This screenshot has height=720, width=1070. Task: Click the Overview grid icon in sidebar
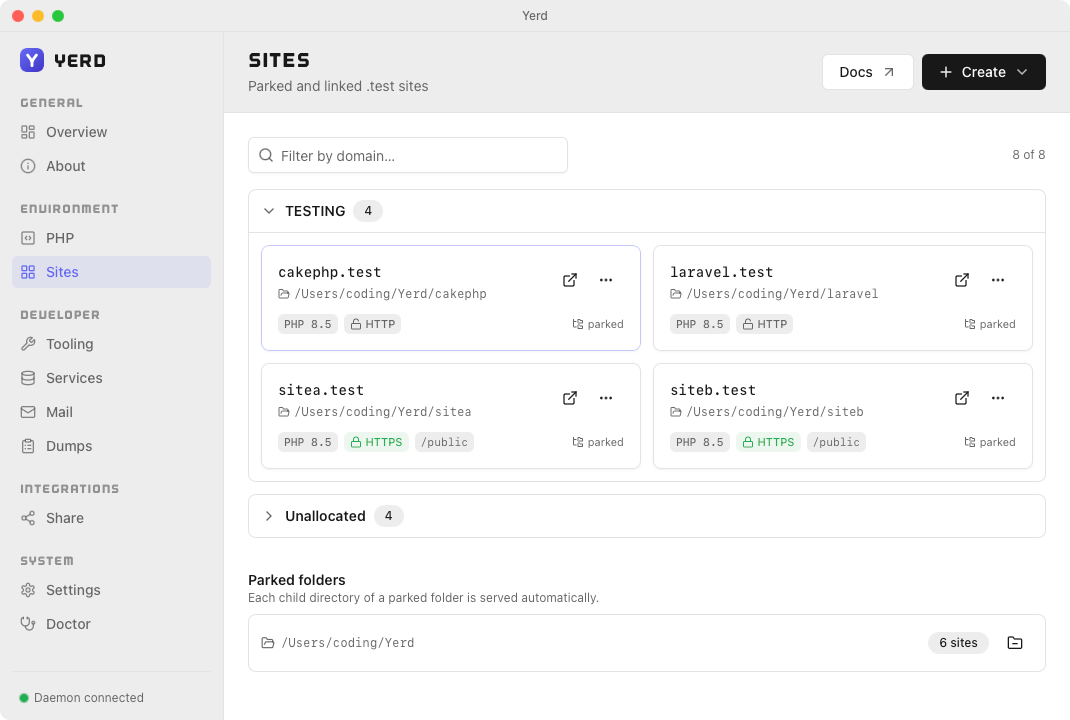pos(28,132)
